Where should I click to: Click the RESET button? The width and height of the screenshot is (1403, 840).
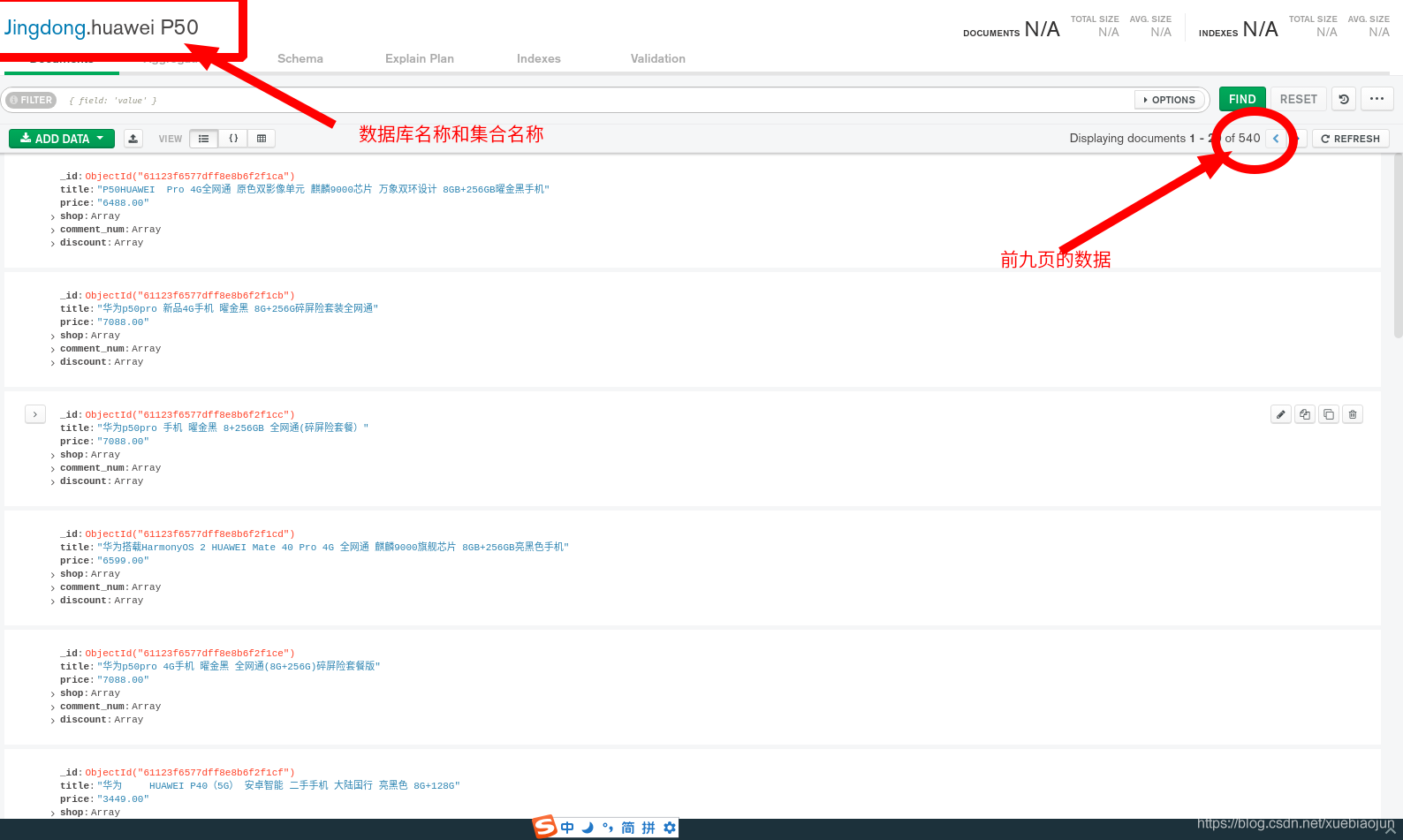pyautogui.click(x=1299, y=99)
